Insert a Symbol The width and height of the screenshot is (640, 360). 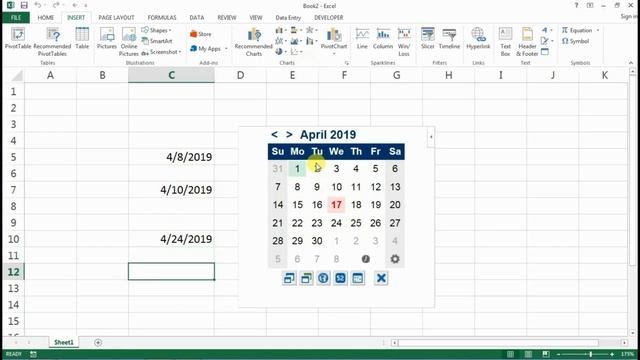pyautogui.click(x=575, y=41)
